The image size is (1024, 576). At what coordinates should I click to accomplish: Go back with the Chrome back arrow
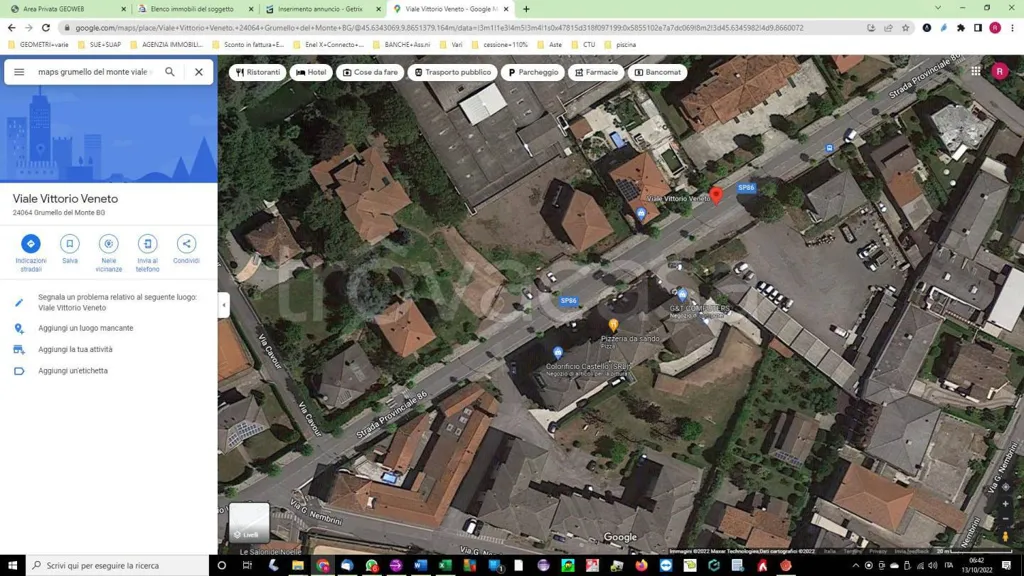click(11, 28)
